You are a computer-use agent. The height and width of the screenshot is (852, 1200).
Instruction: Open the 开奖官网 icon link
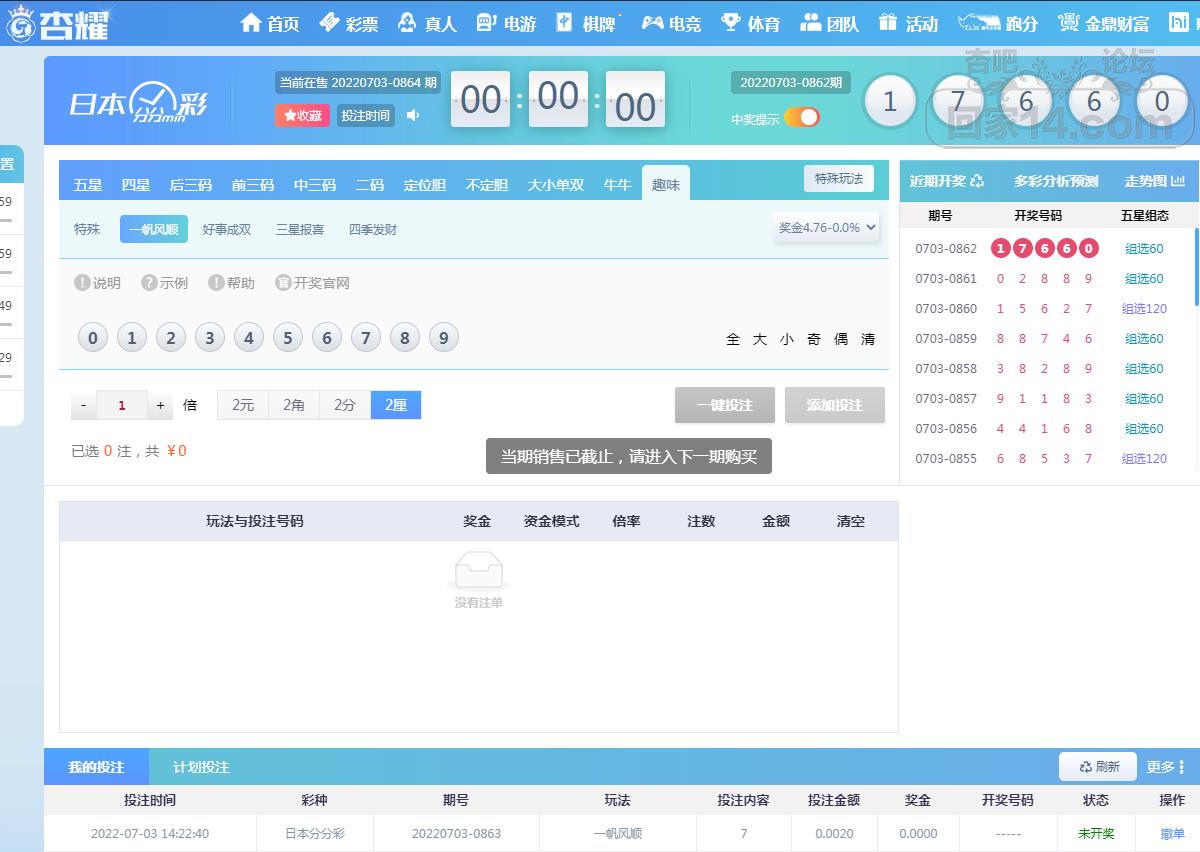[x=283, y=283]
